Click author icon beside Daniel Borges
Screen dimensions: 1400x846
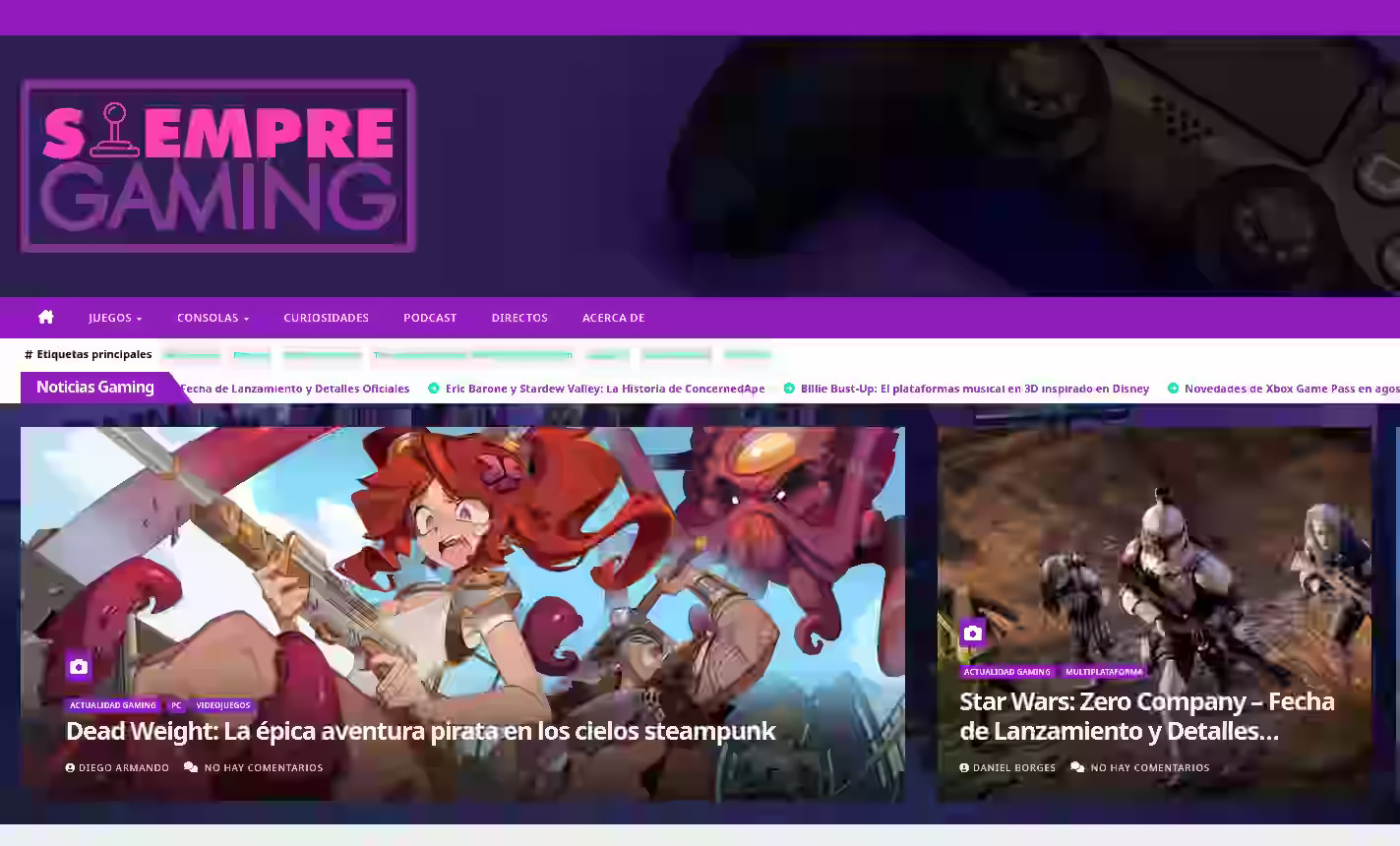pyautogui.click(x=964, y=767)
